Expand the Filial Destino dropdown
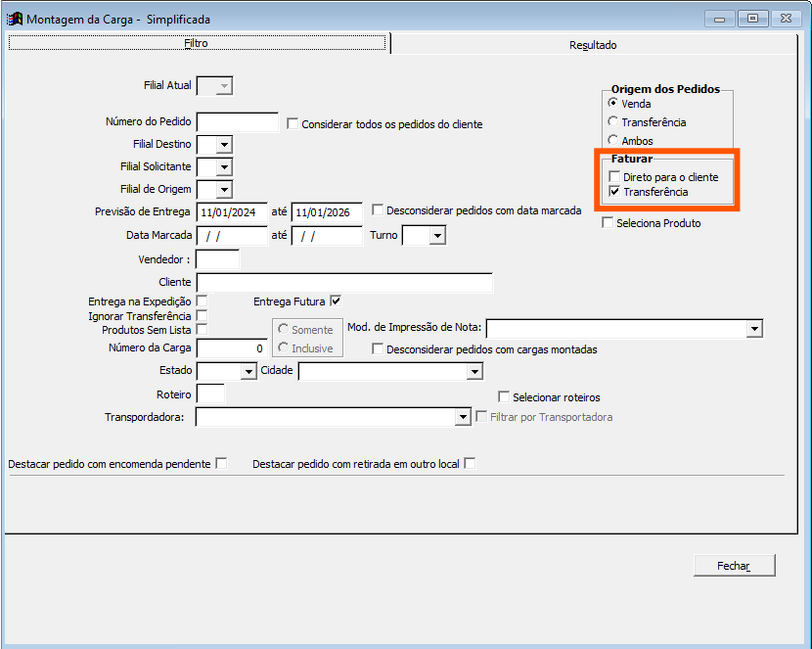The width and height of the screenshot is (812, 649). point(224,145)
